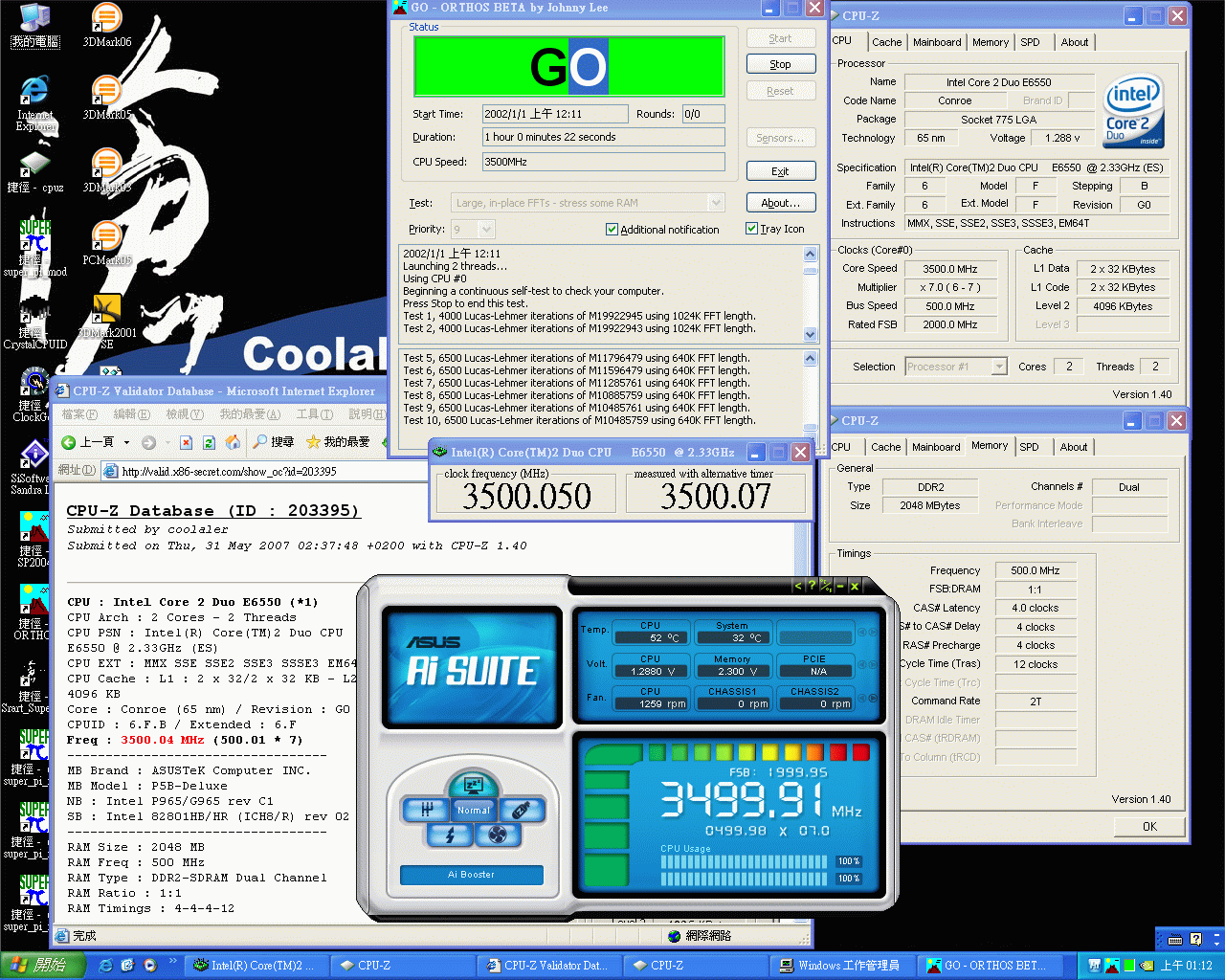Open the cpuz shortcut on the desktop
The image size is (1225, 980).
[x=35, y=170]
